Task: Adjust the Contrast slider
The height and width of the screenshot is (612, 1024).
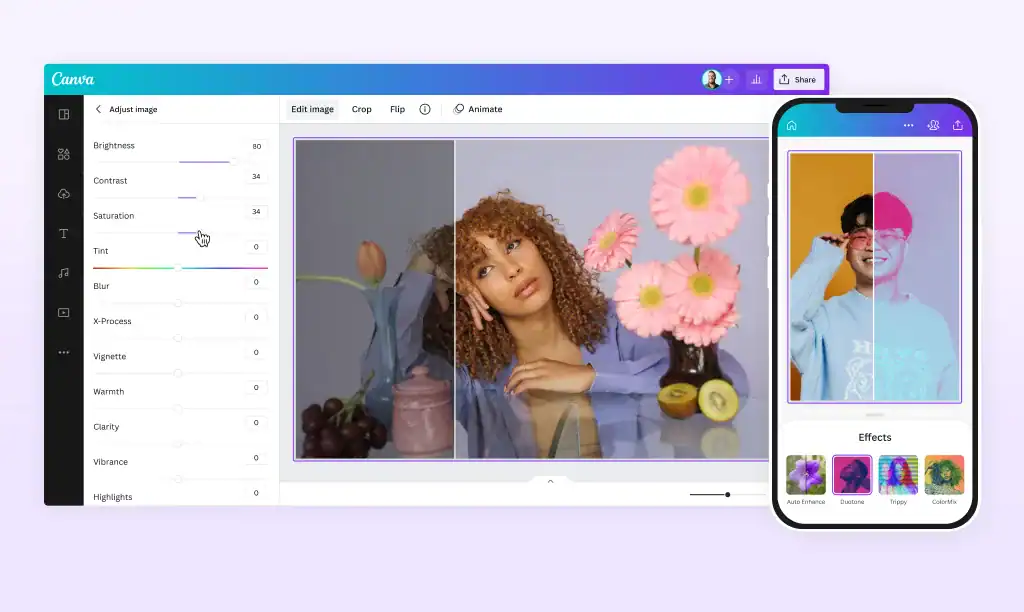Action: click(180, 197)
